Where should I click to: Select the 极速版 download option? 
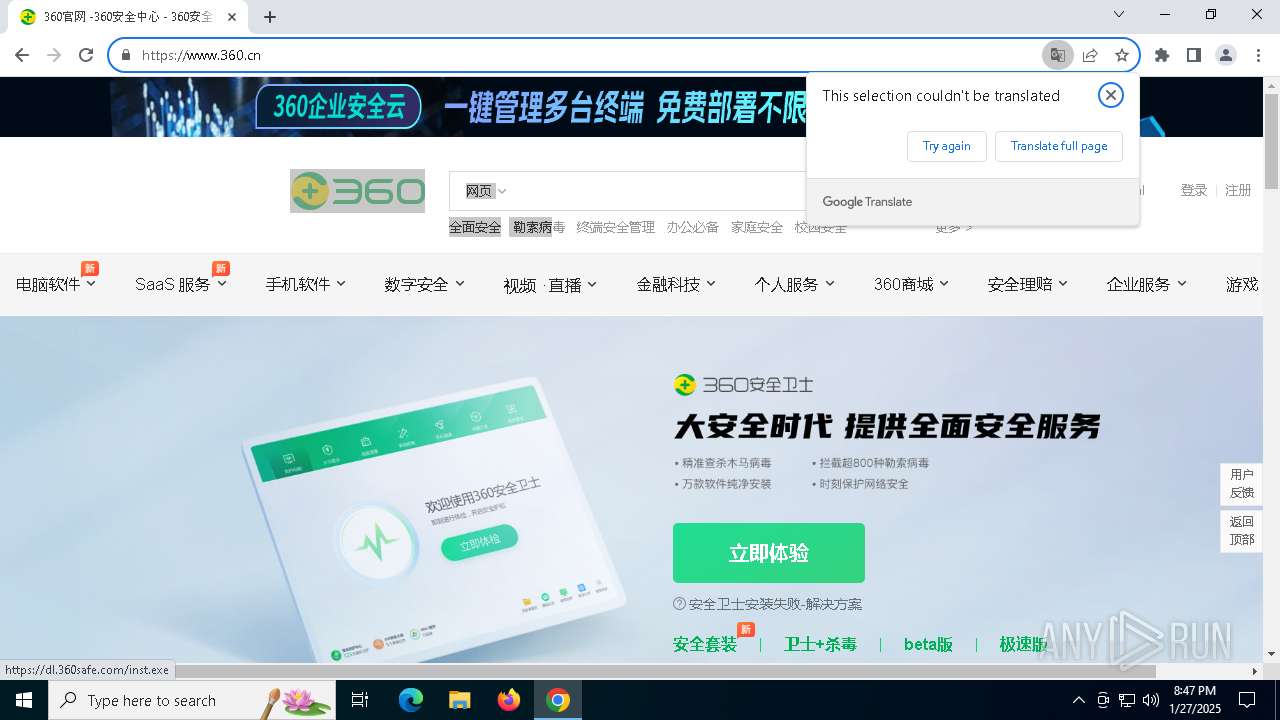[x=1023, y=645]
